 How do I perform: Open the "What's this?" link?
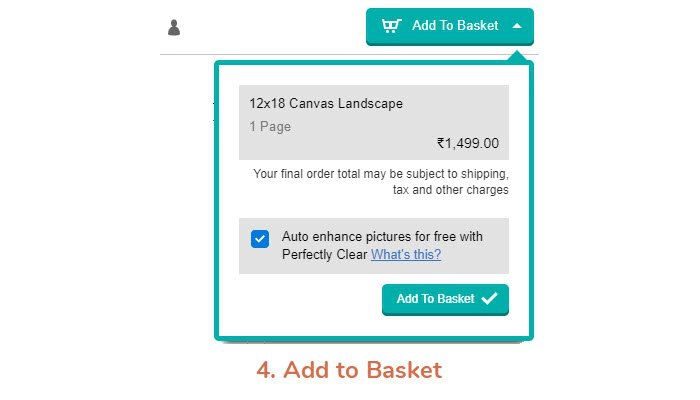(x=405, y=254)
